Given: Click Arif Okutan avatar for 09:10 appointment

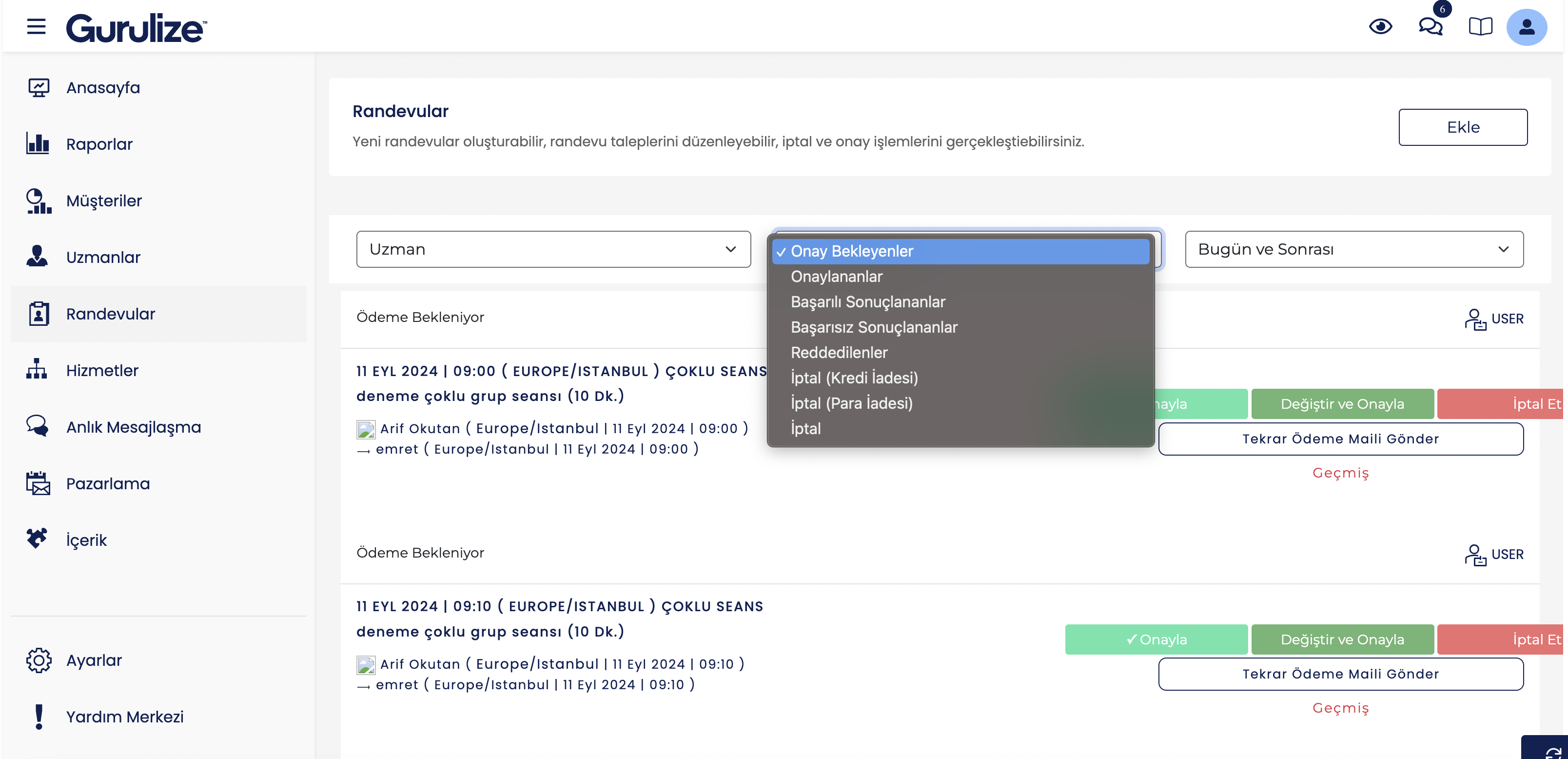Looking at the screenshot, I should click(366, 665).
